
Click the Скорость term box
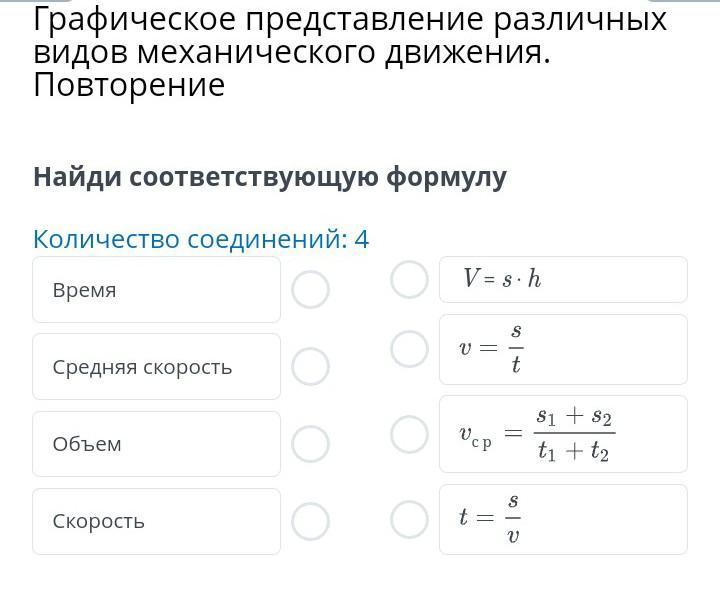[156, 521]
